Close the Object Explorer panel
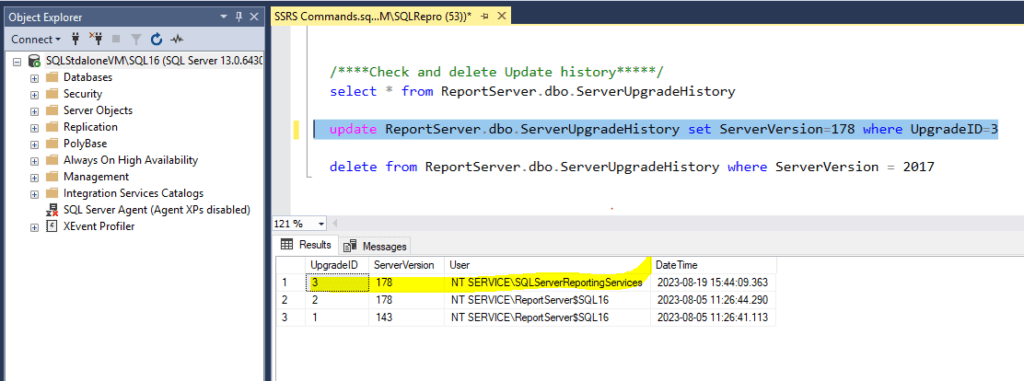 click(x=253, y=17)
